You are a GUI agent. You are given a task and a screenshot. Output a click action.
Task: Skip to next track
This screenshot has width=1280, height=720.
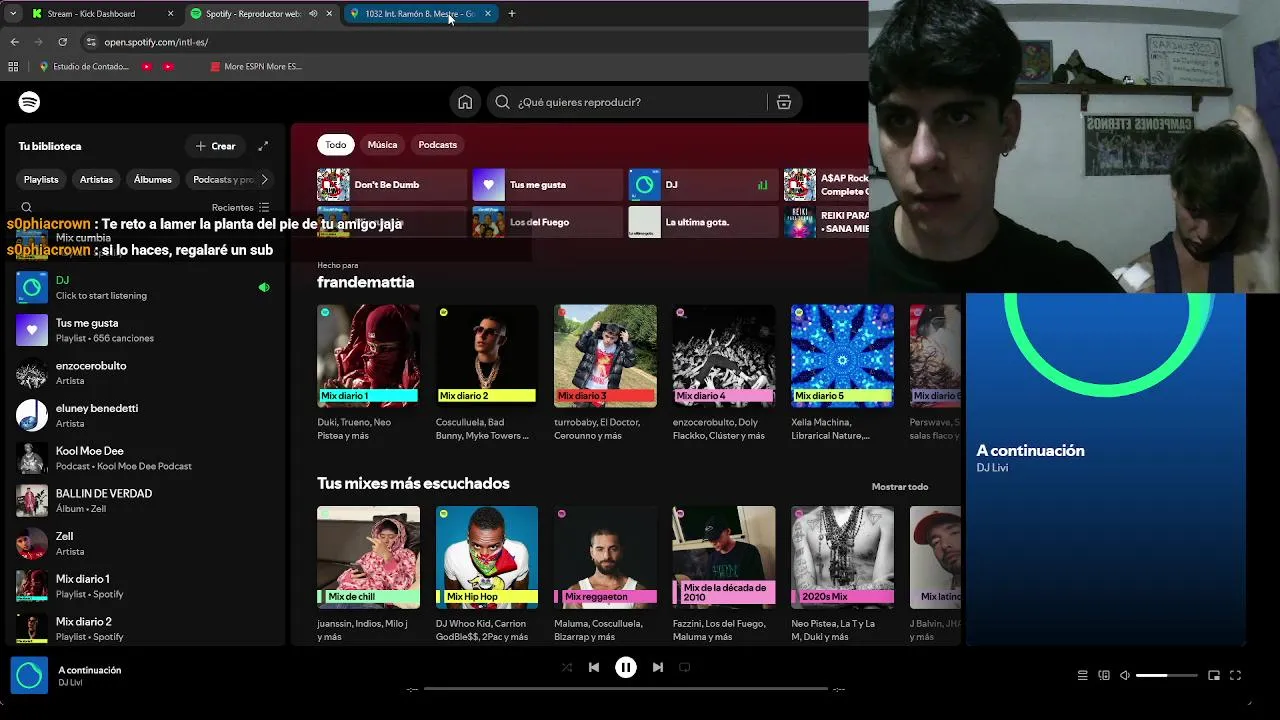point(658,667)
